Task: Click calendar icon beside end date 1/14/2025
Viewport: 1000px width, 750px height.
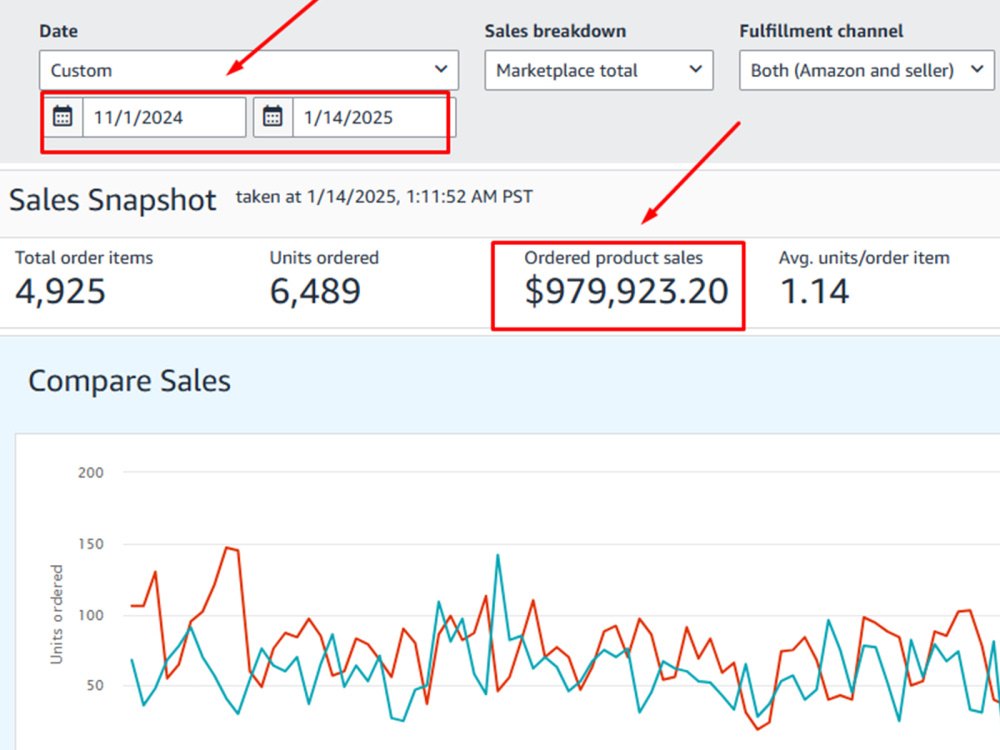Action: click(x=272, y=117)
